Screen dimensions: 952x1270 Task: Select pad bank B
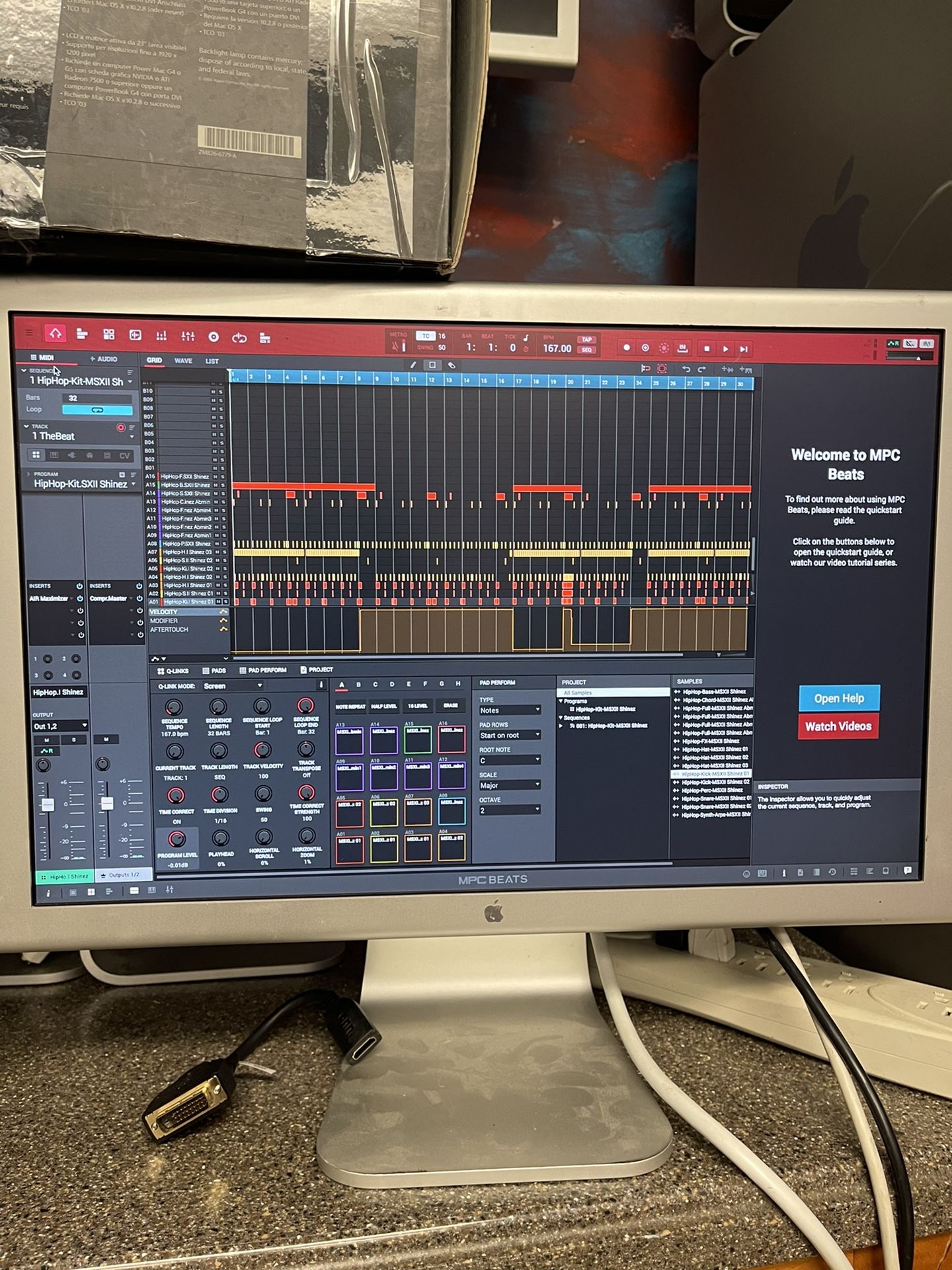tap(358, 685)
